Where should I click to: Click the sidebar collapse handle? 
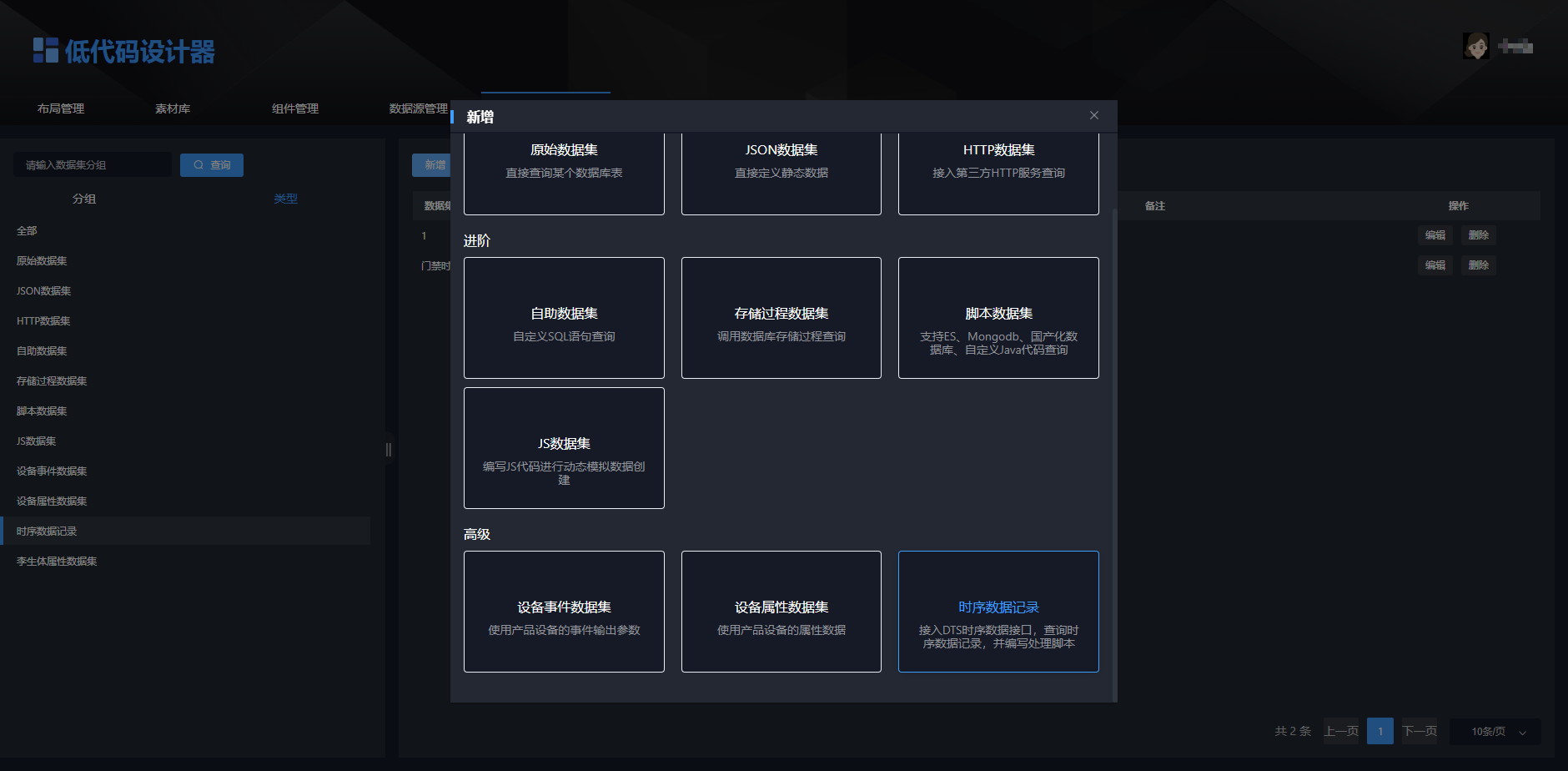(x=389, y=450)
